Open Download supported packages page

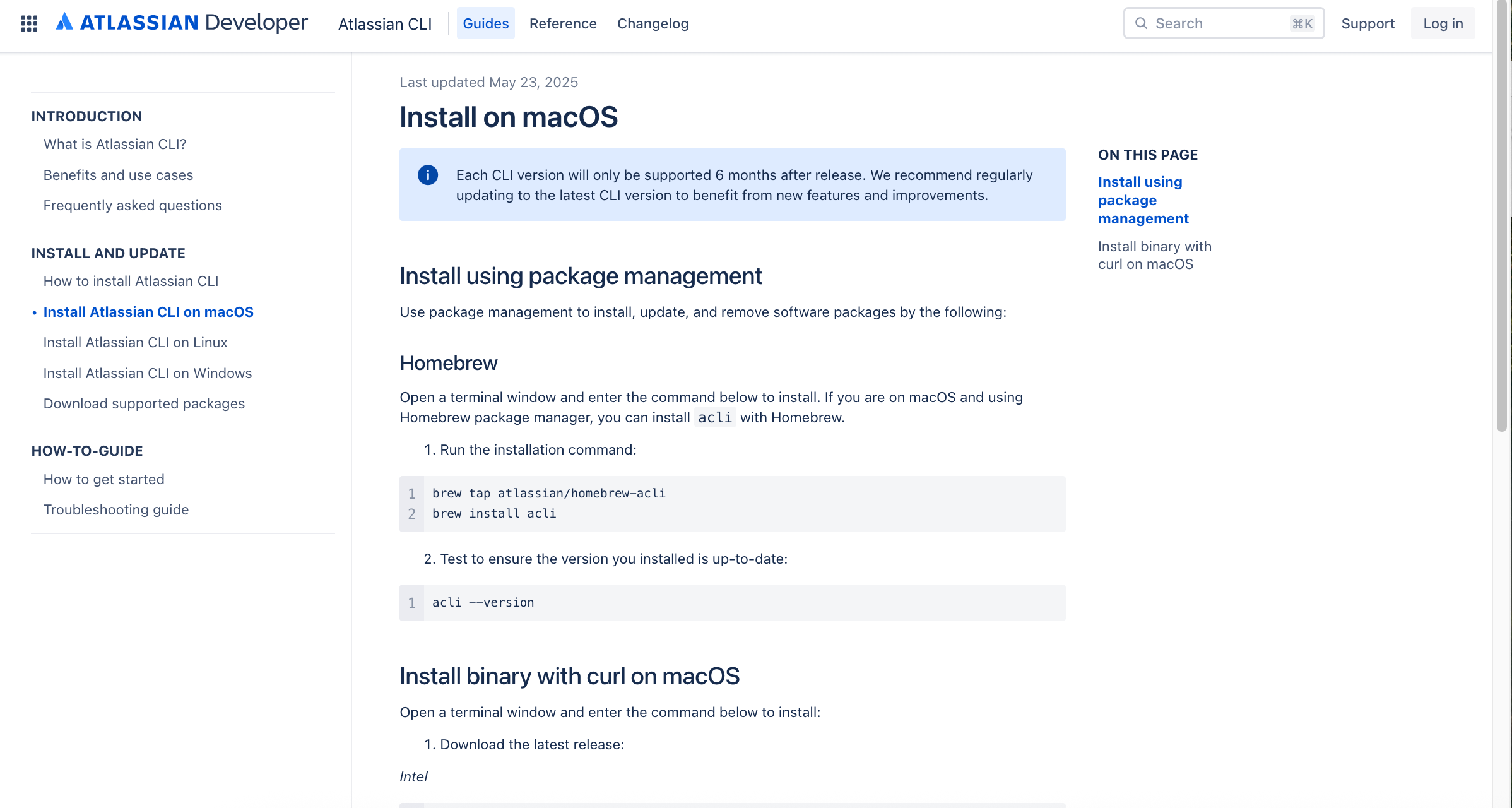[144, 403]
